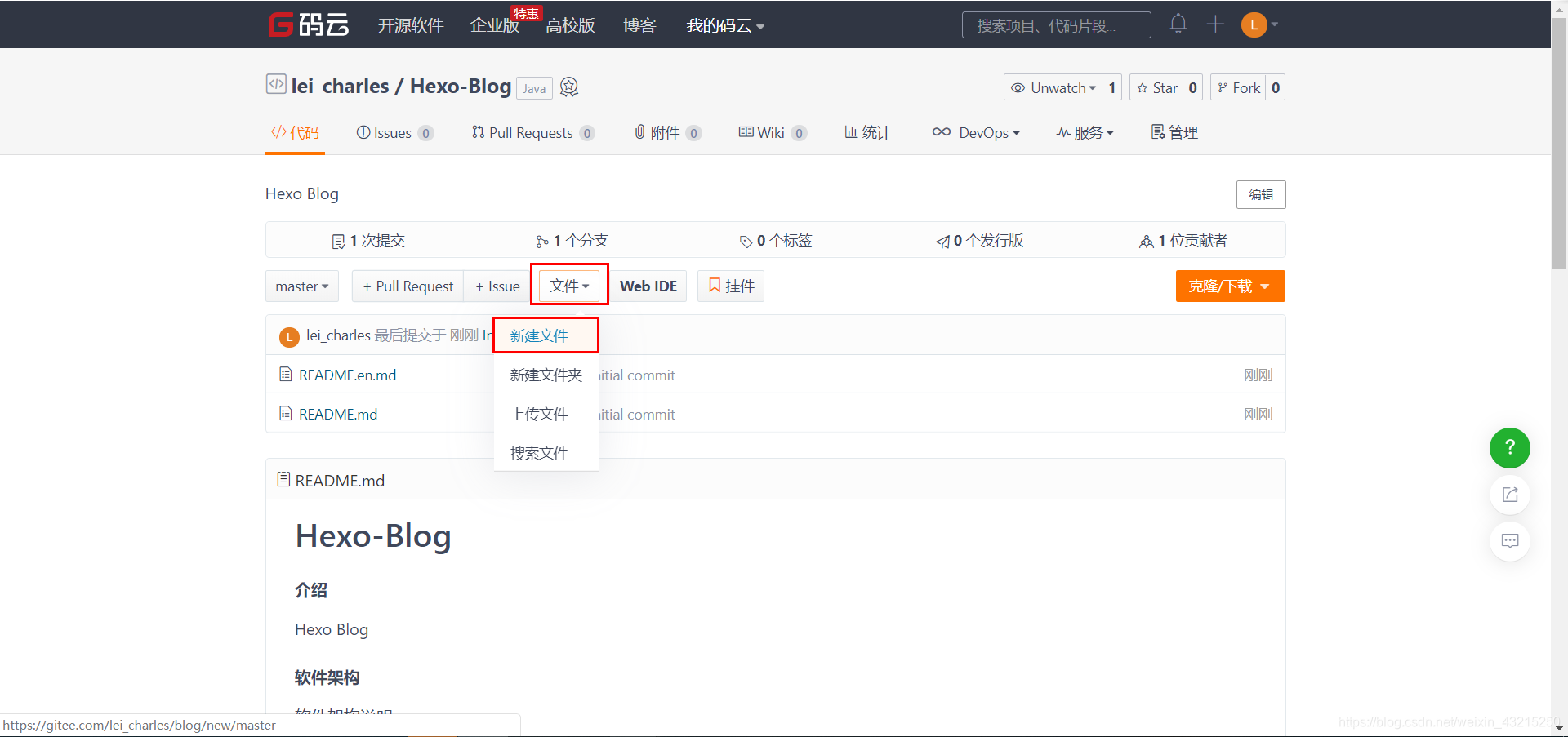The height and width of the screenshot is (737, 1568).
Task: Toggle the 文件 file dropdown
Action: tap(569, 286)
